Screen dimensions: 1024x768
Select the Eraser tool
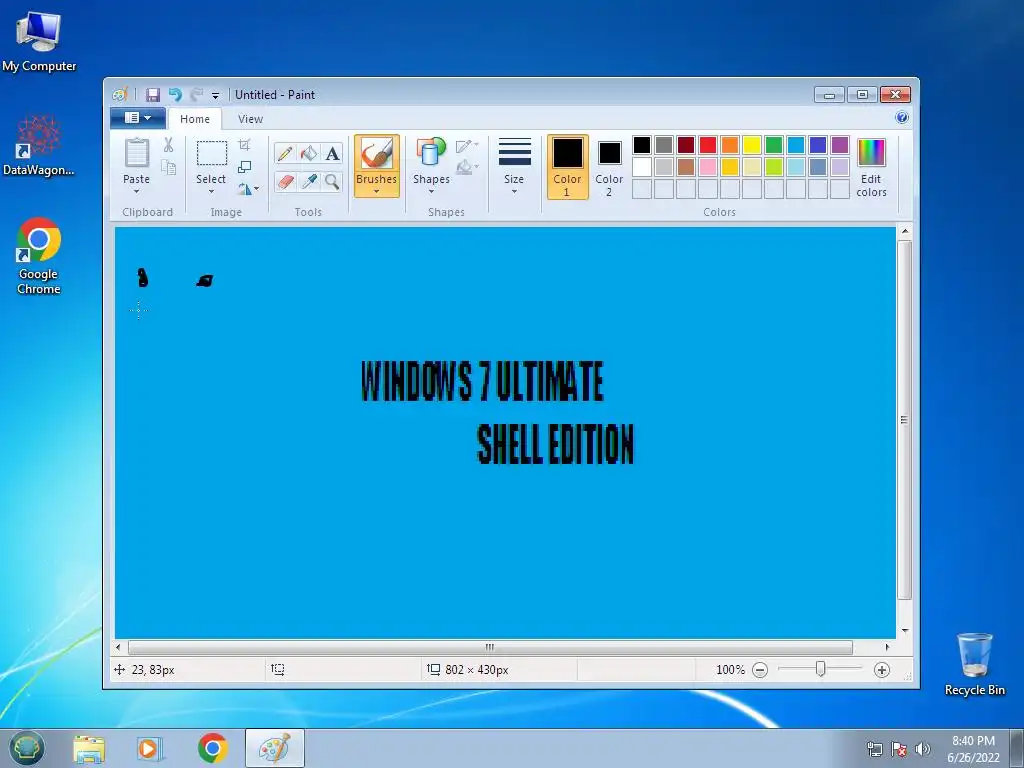(285, 181)
